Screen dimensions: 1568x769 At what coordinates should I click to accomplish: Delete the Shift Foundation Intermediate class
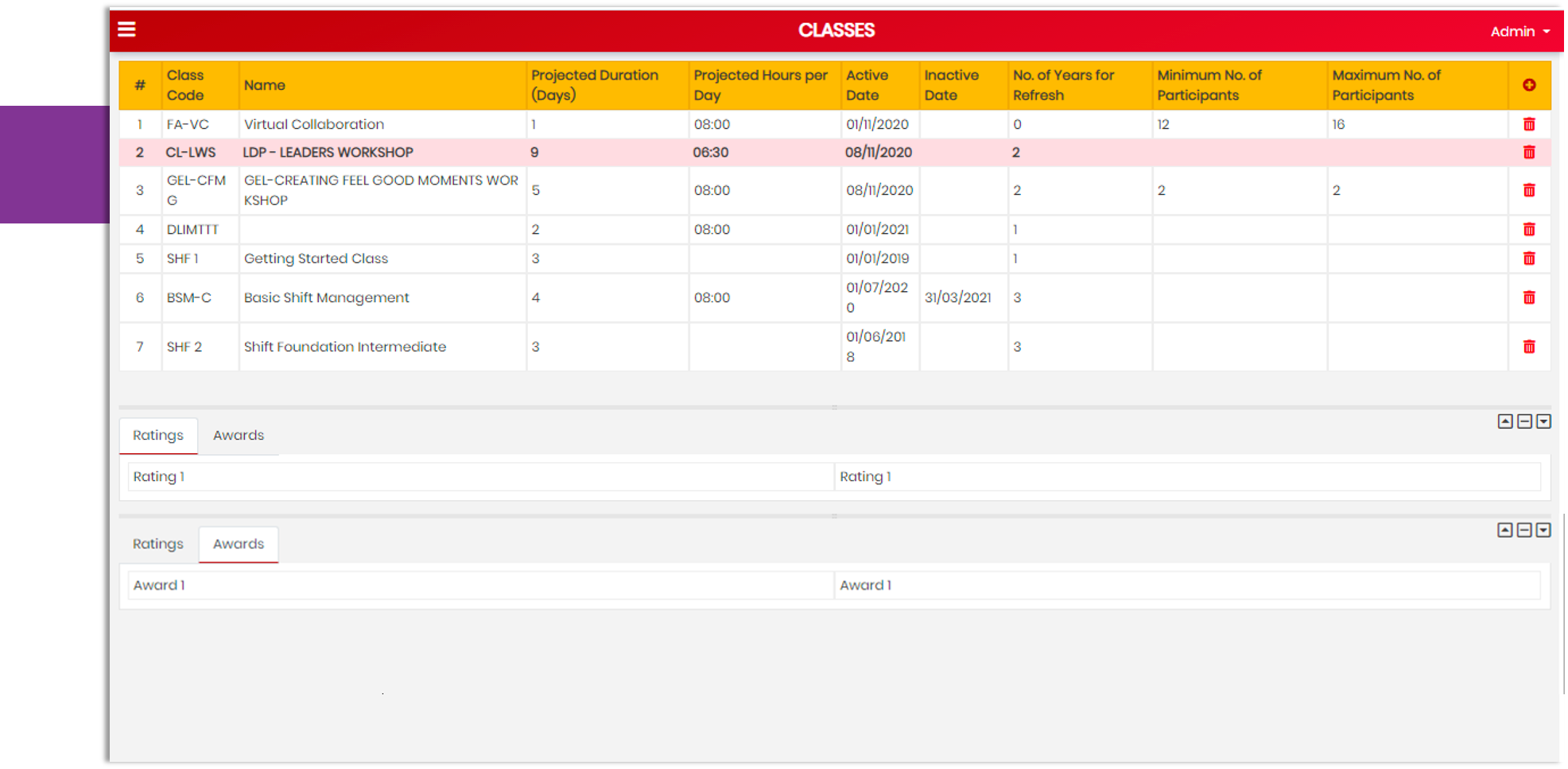pyautogui.click(x=1529, y=346)
